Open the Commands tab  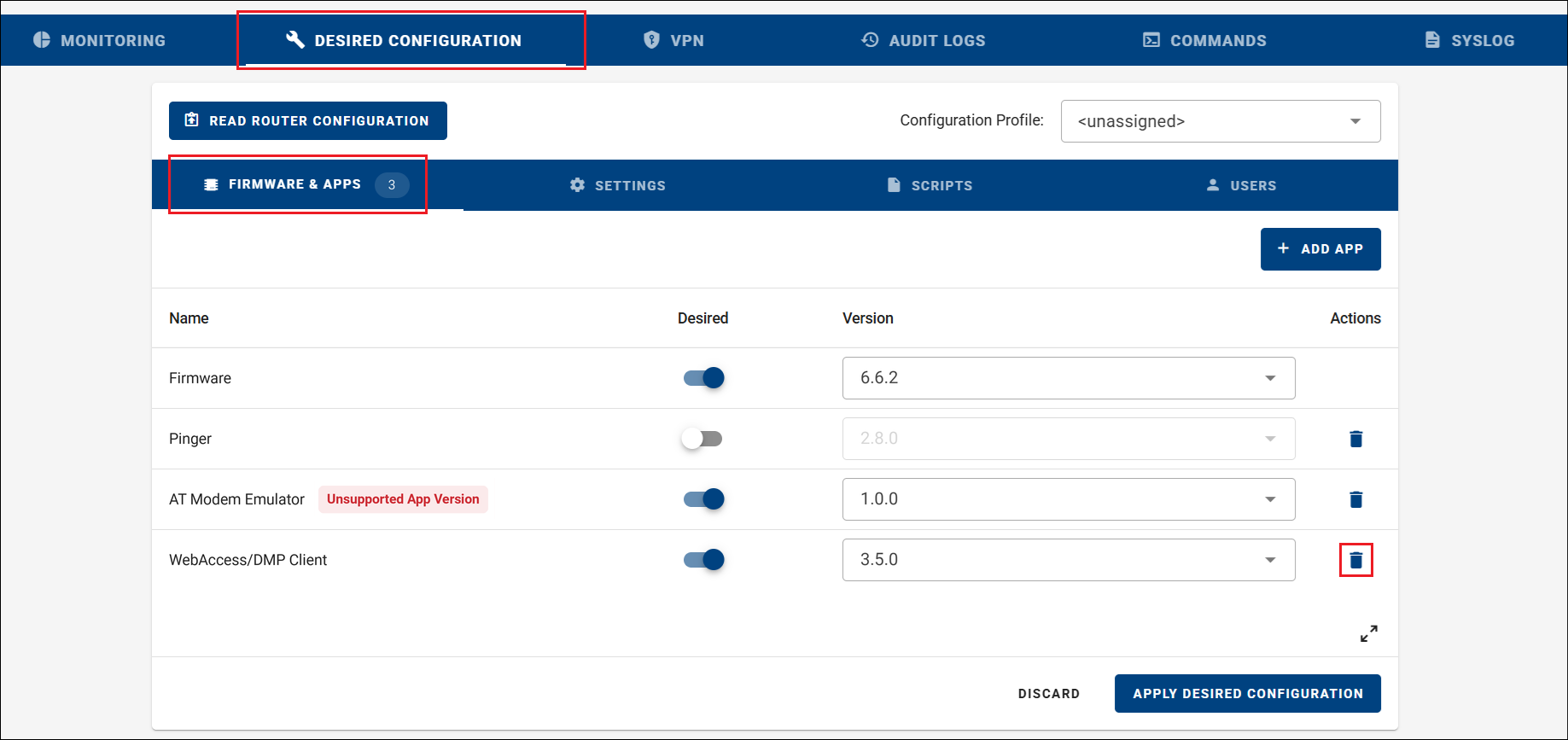click(x=1204, y=40)
